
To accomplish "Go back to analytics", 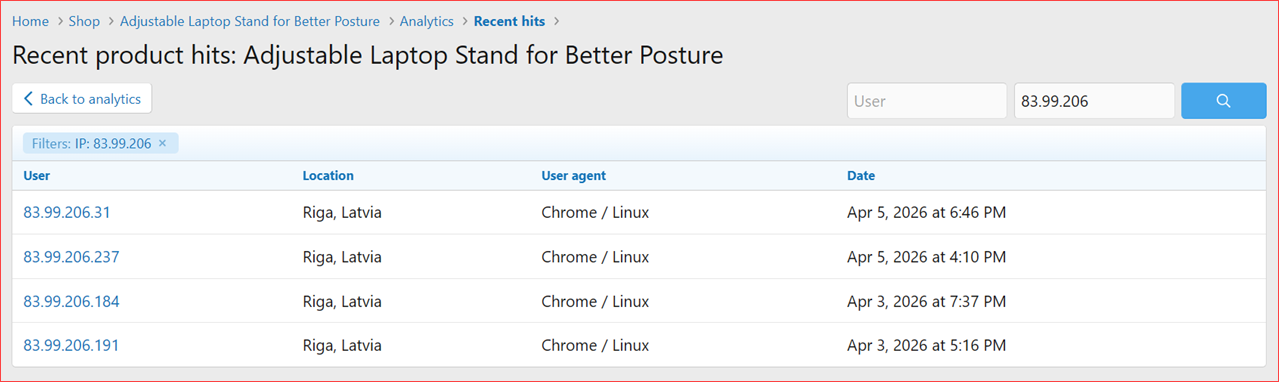I will pyautogui.click(x=82, y=99).
